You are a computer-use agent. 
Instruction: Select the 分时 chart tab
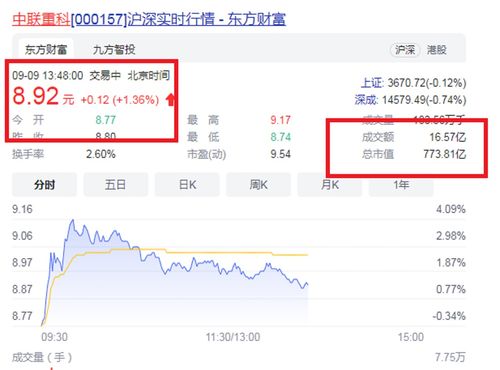point(44,184)
